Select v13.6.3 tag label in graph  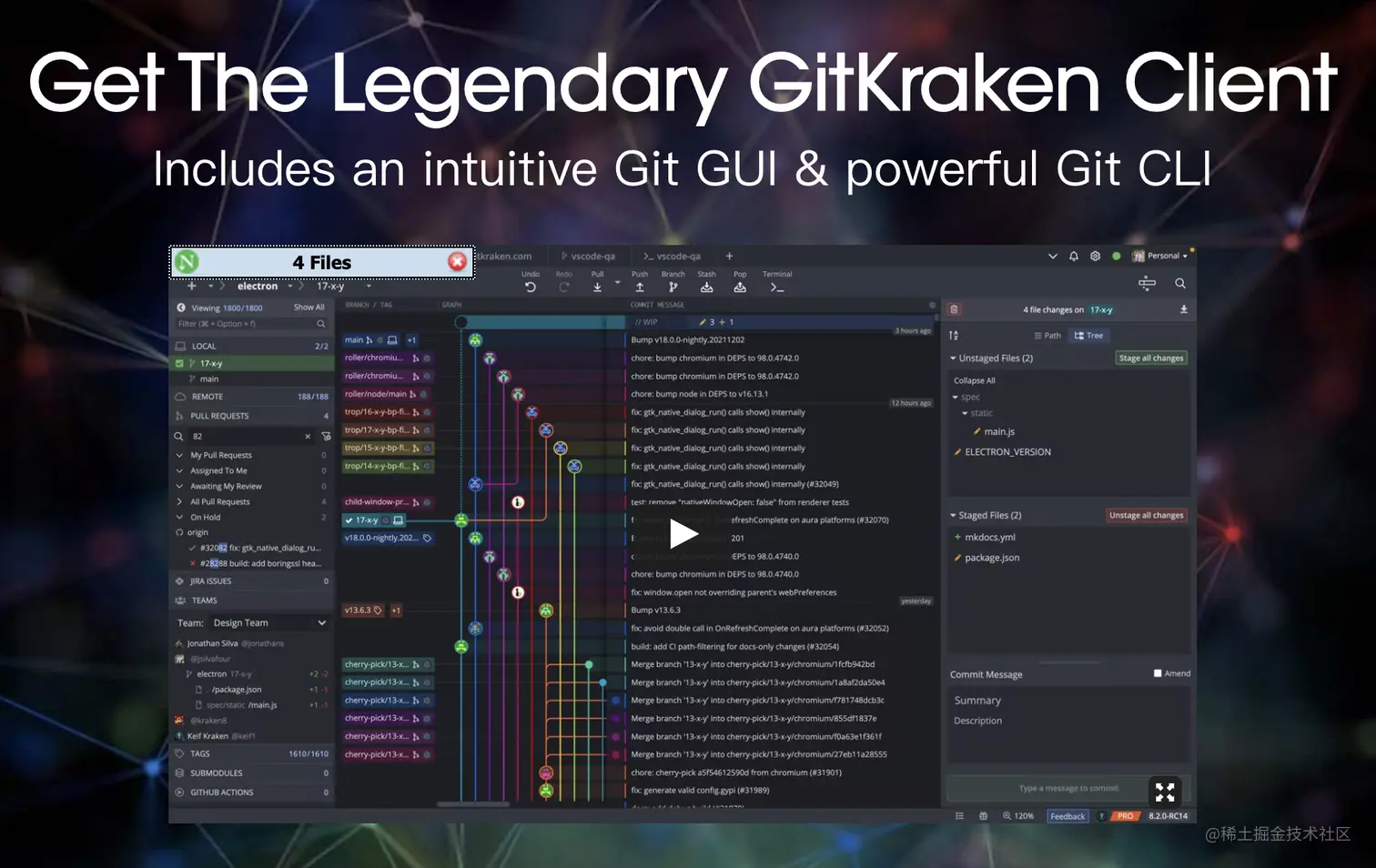[x=364, y=611]
